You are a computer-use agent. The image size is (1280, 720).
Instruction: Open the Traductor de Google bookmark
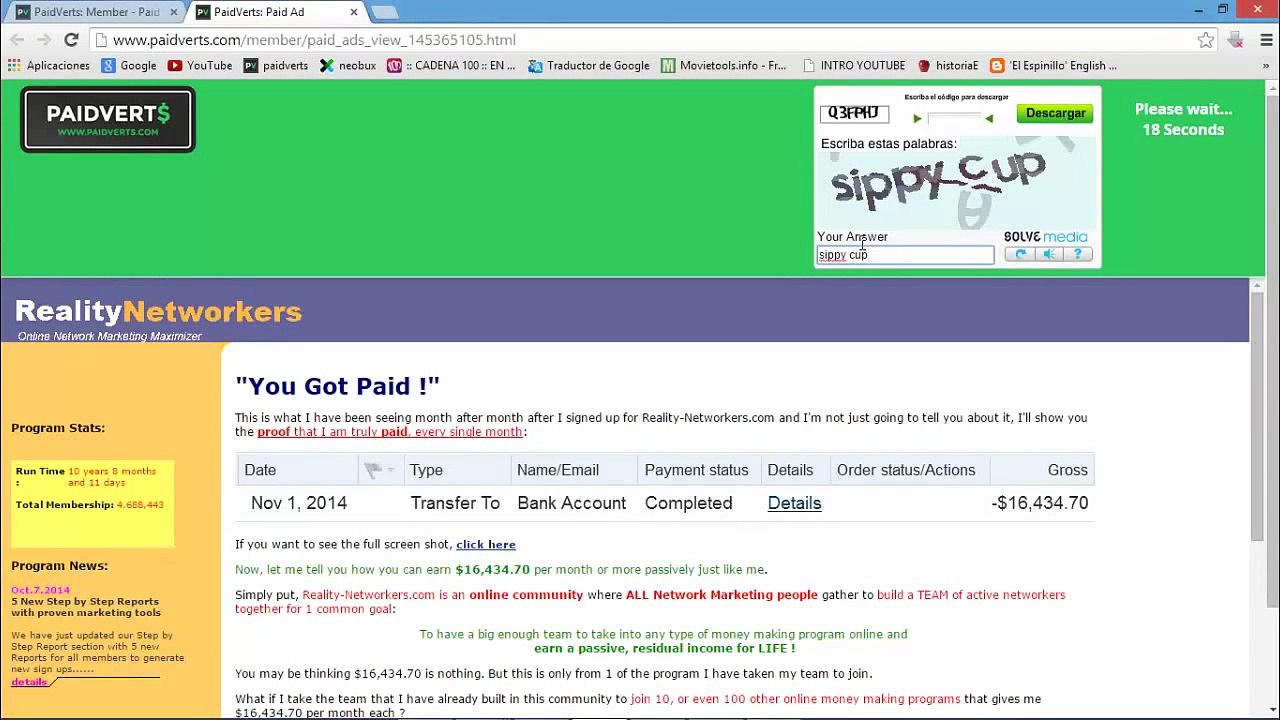coord(589,66)
